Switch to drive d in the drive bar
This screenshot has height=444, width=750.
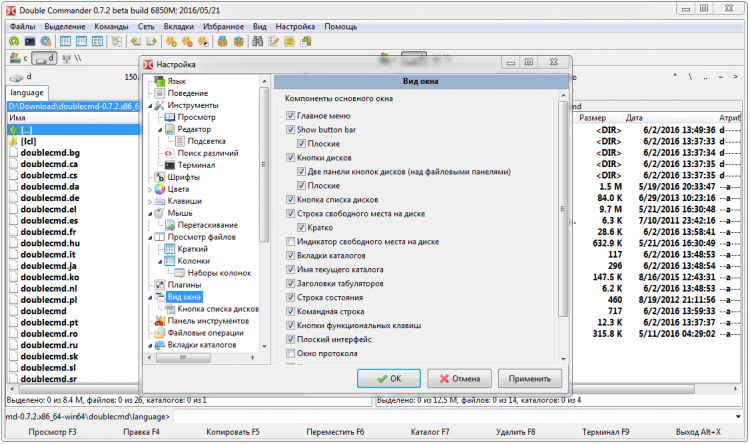[44, 58]
